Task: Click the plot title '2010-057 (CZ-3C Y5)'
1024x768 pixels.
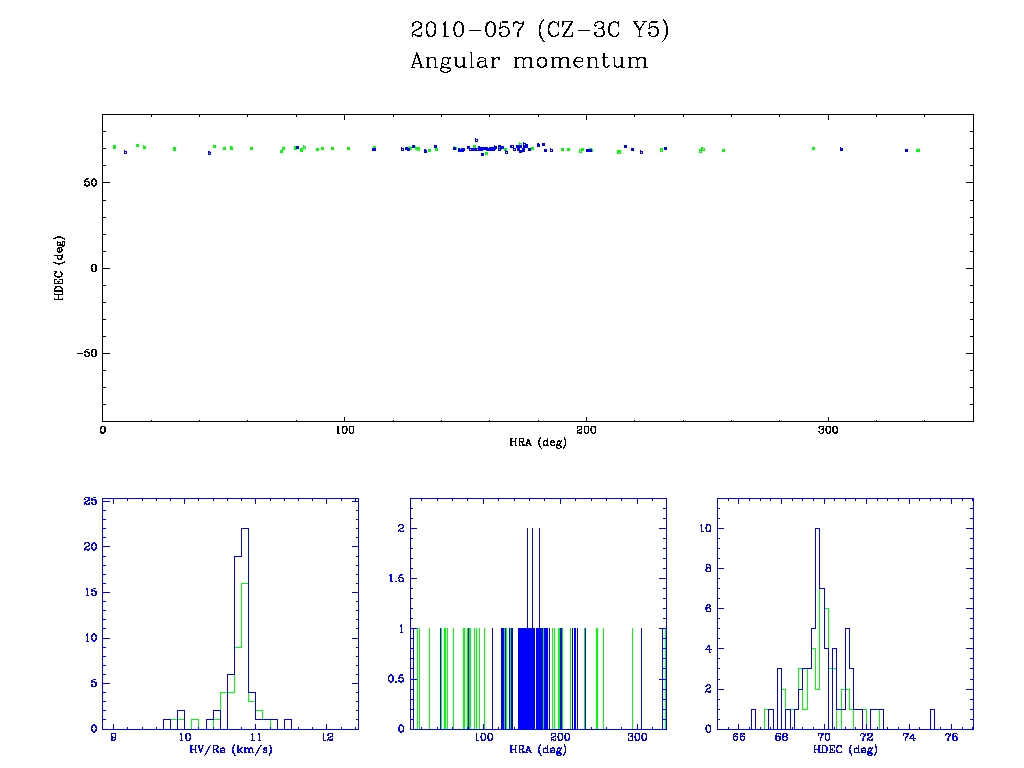Action: pos(540,30)
